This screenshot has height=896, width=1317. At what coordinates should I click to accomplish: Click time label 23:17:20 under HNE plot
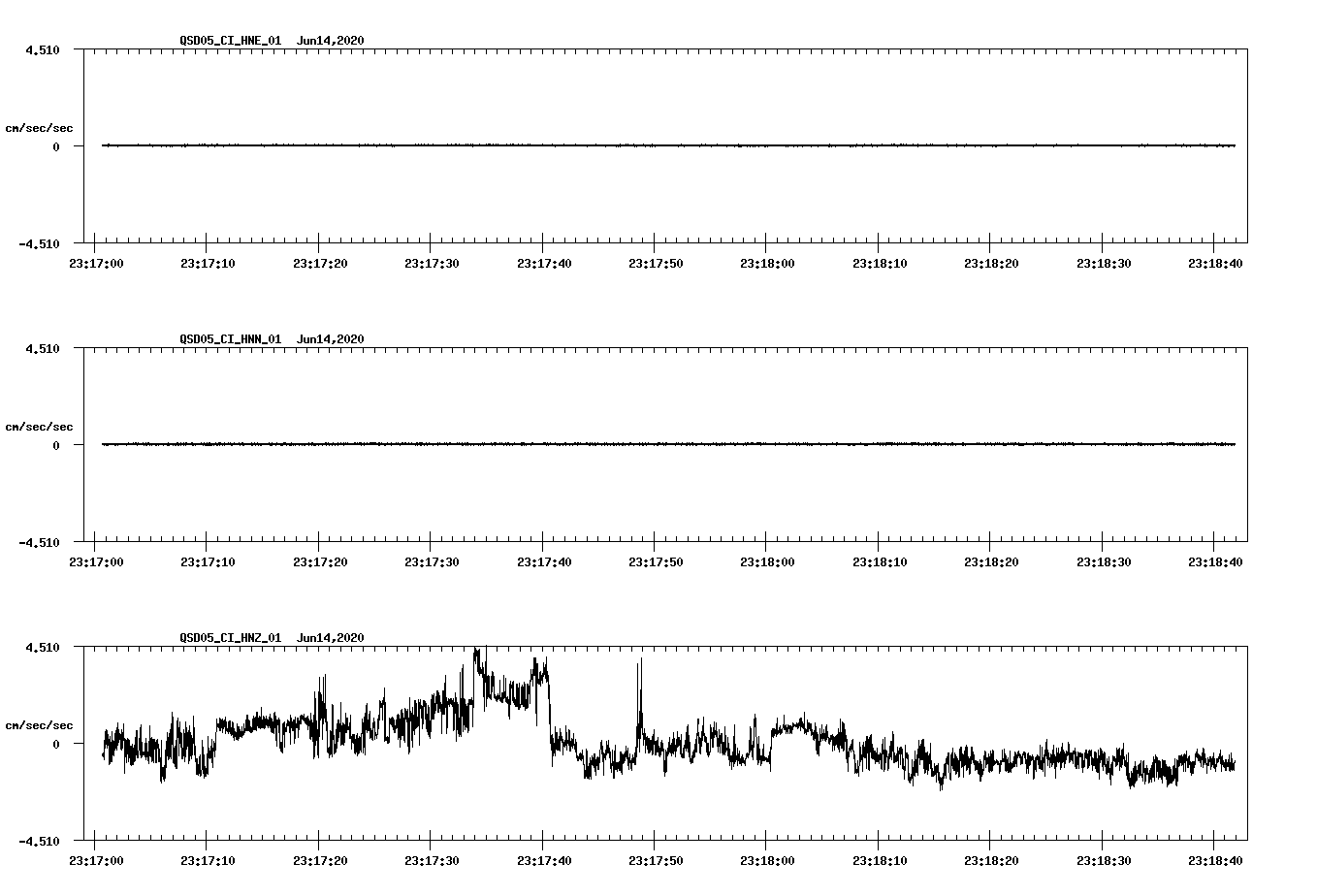319,264
